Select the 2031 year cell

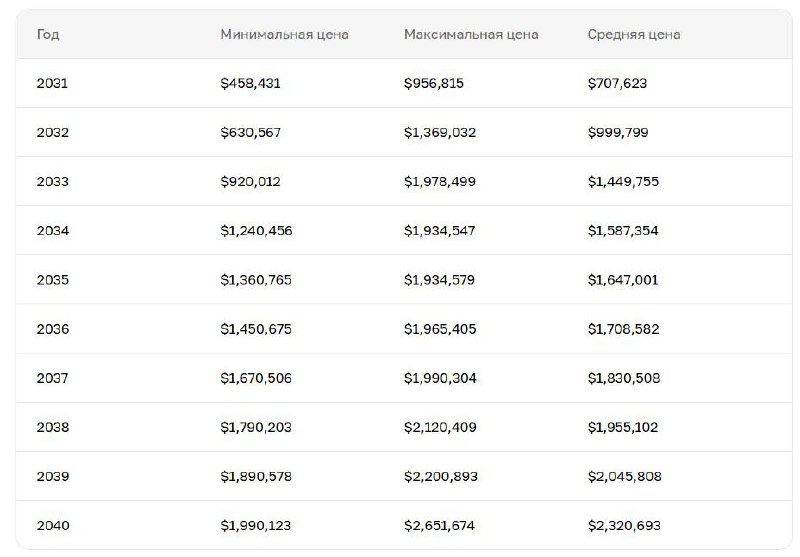tap(52, 84)
